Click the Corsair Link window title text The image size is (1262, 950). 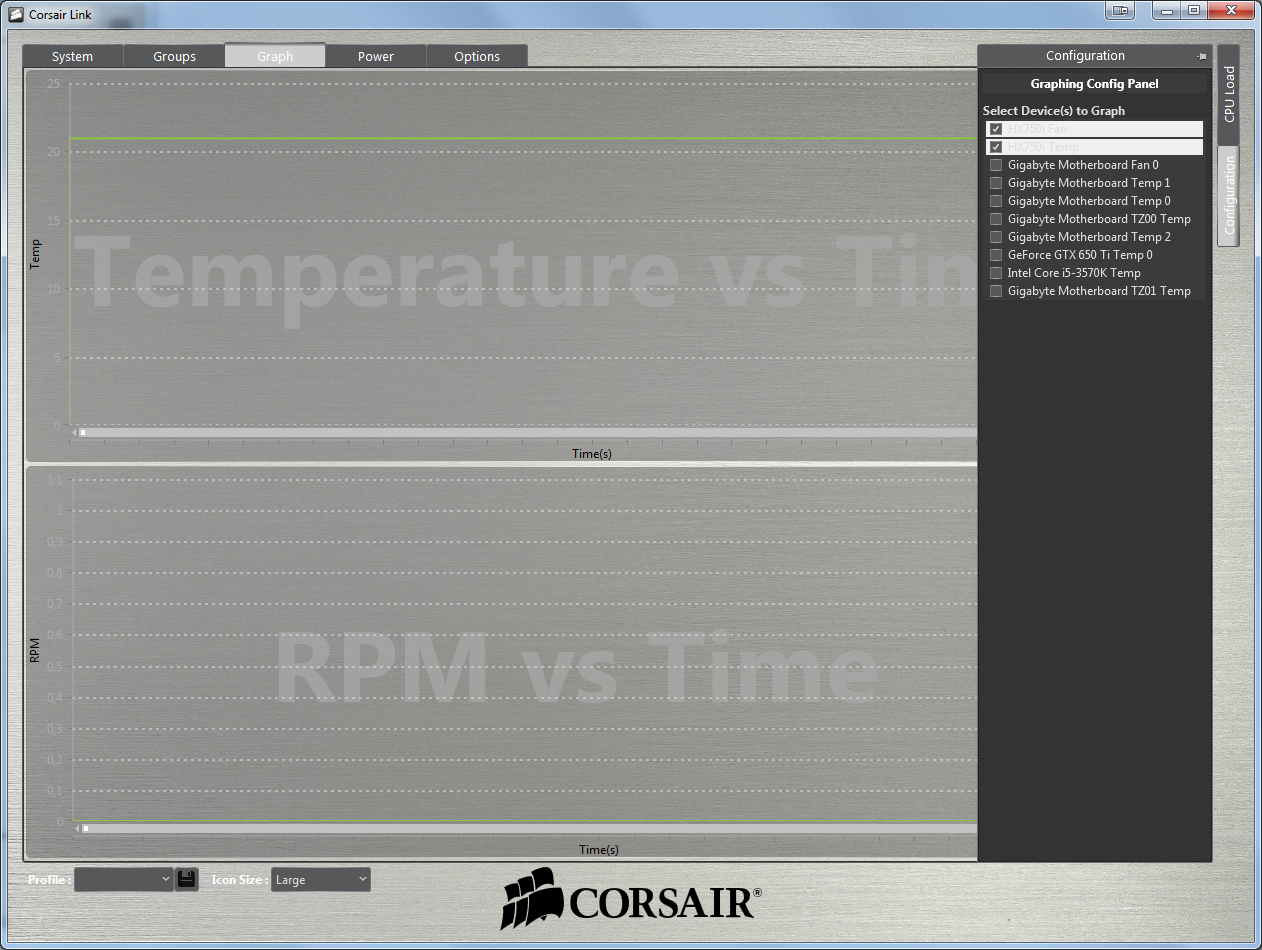coord(60,15)
